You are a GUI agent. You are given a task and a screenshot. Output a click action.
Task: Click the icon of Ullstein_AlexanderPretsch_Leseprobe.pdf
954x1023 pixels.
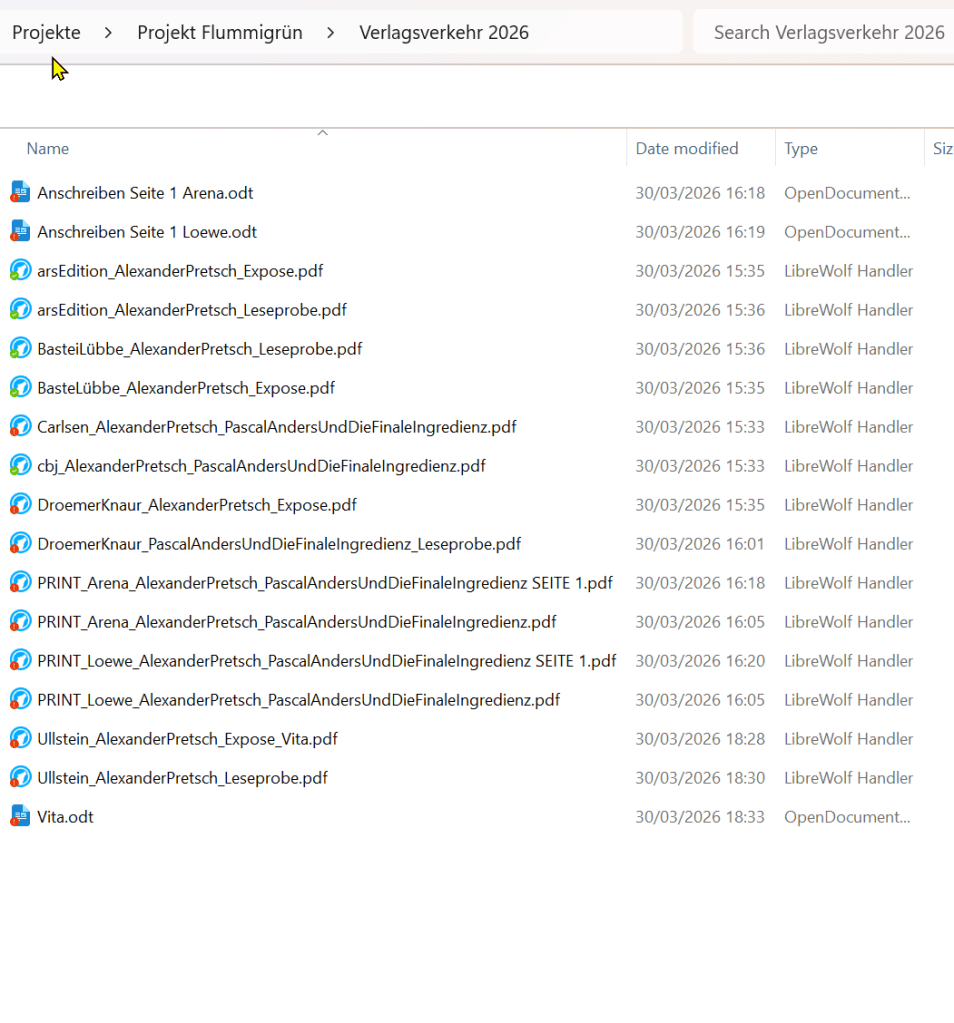click(x=20, y=777)
